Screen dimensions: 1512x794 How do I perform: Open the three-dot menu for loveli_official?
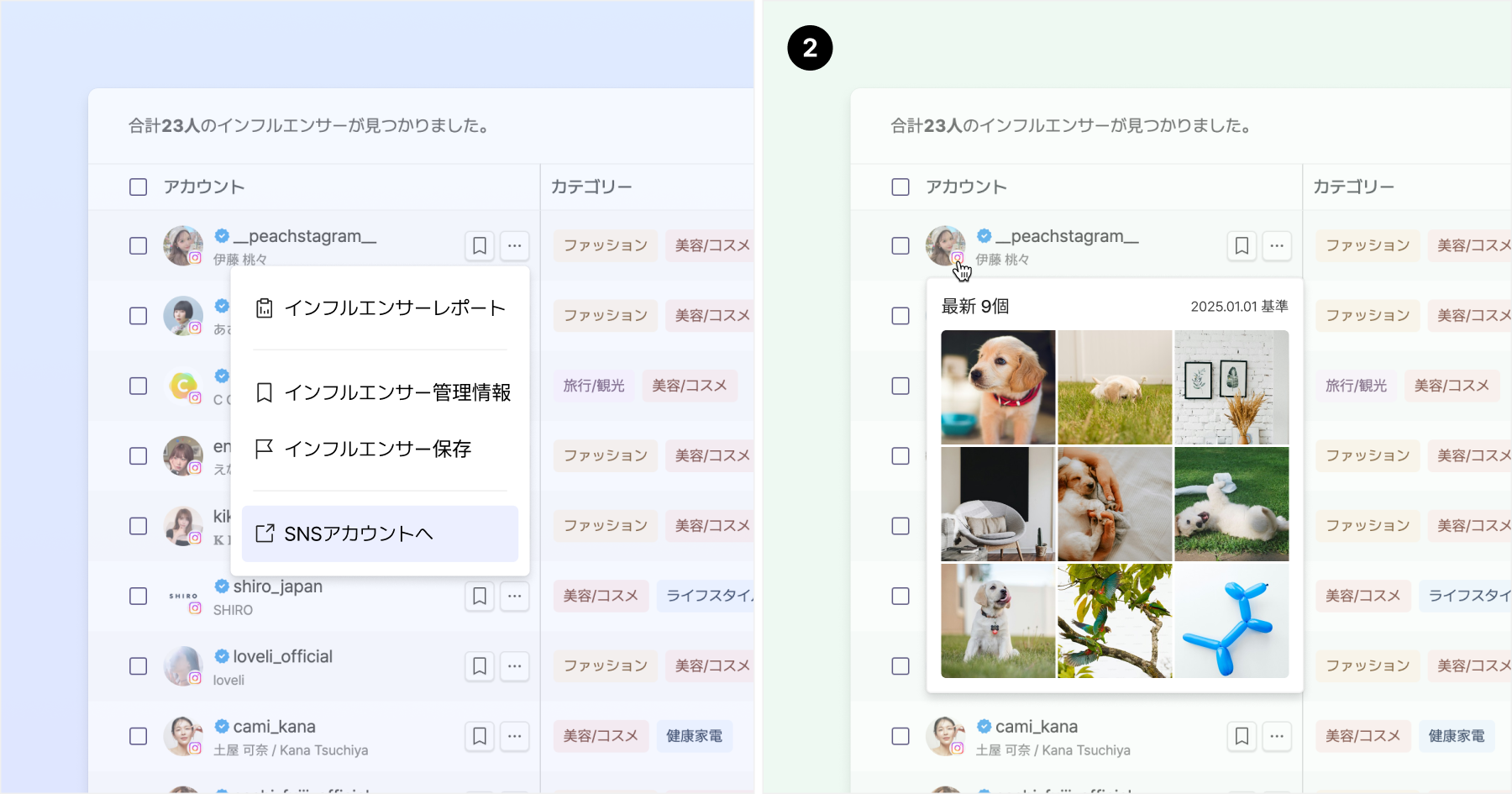pos(515,666)
